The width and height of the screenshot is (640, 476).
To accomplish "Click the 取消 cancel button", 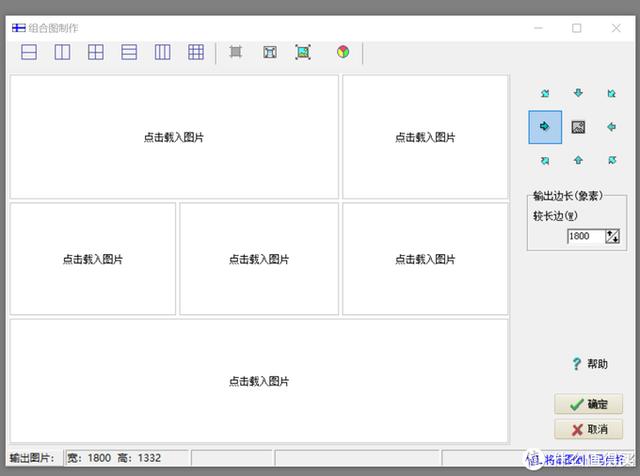I will (x=588, y=429).
